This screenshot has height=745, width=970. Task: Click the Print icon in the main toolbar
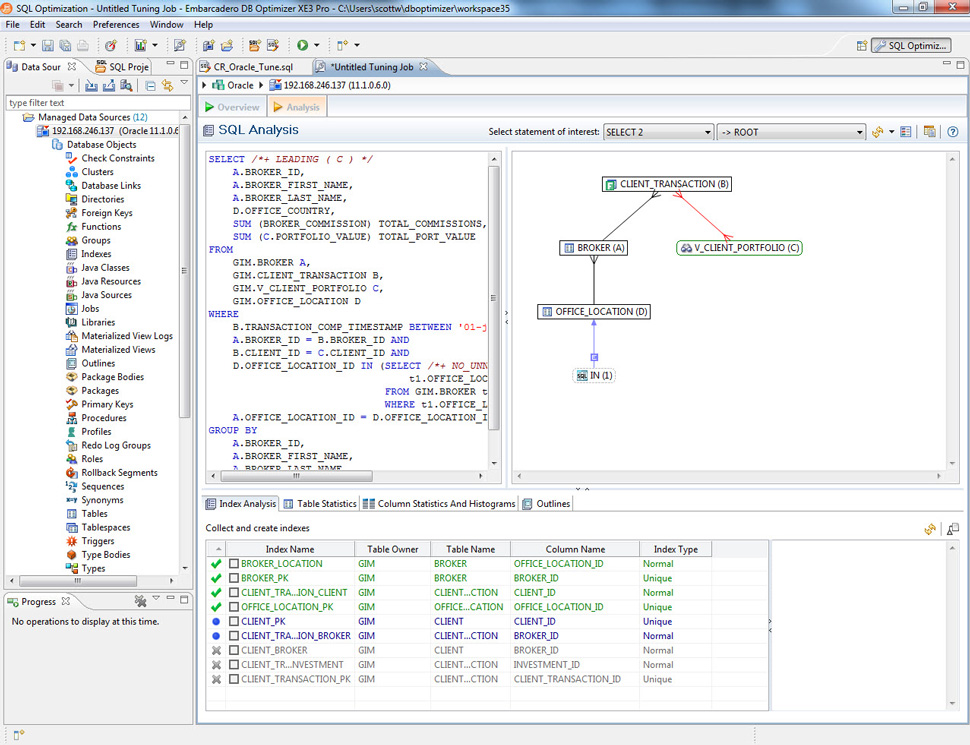[x=83, y=45]
